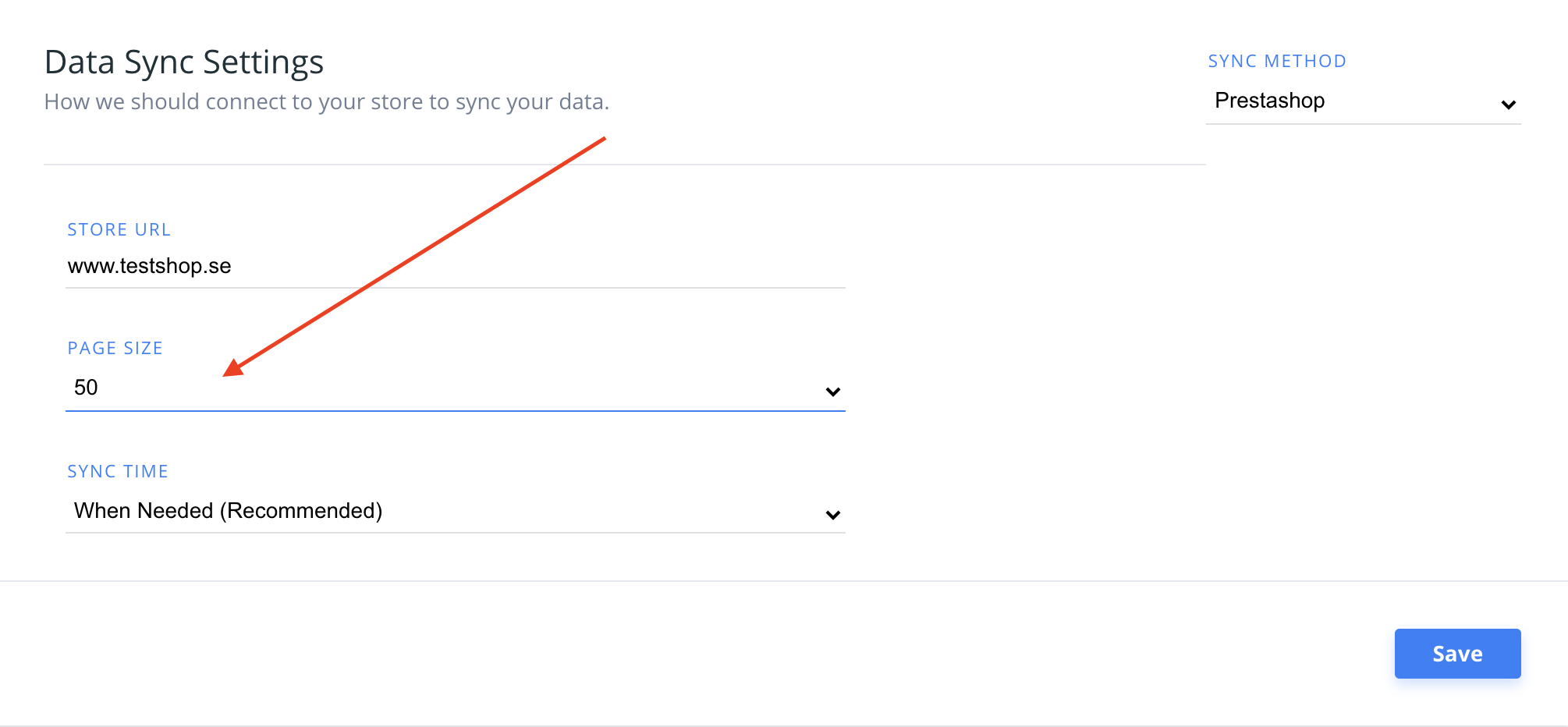Click the underline beneath the Sync Time field

pos(455,533)
